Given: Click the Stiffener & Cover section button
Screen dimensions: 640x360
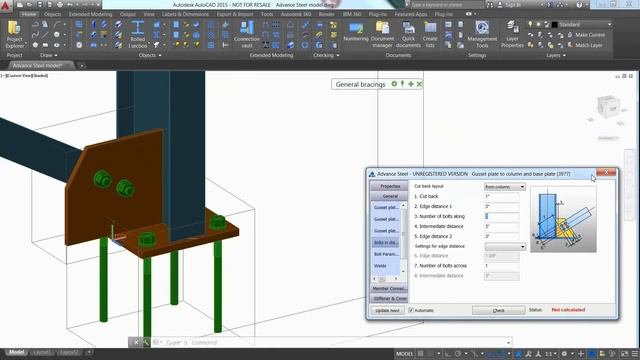Looking at the screenshot, I should click(389, 298).
